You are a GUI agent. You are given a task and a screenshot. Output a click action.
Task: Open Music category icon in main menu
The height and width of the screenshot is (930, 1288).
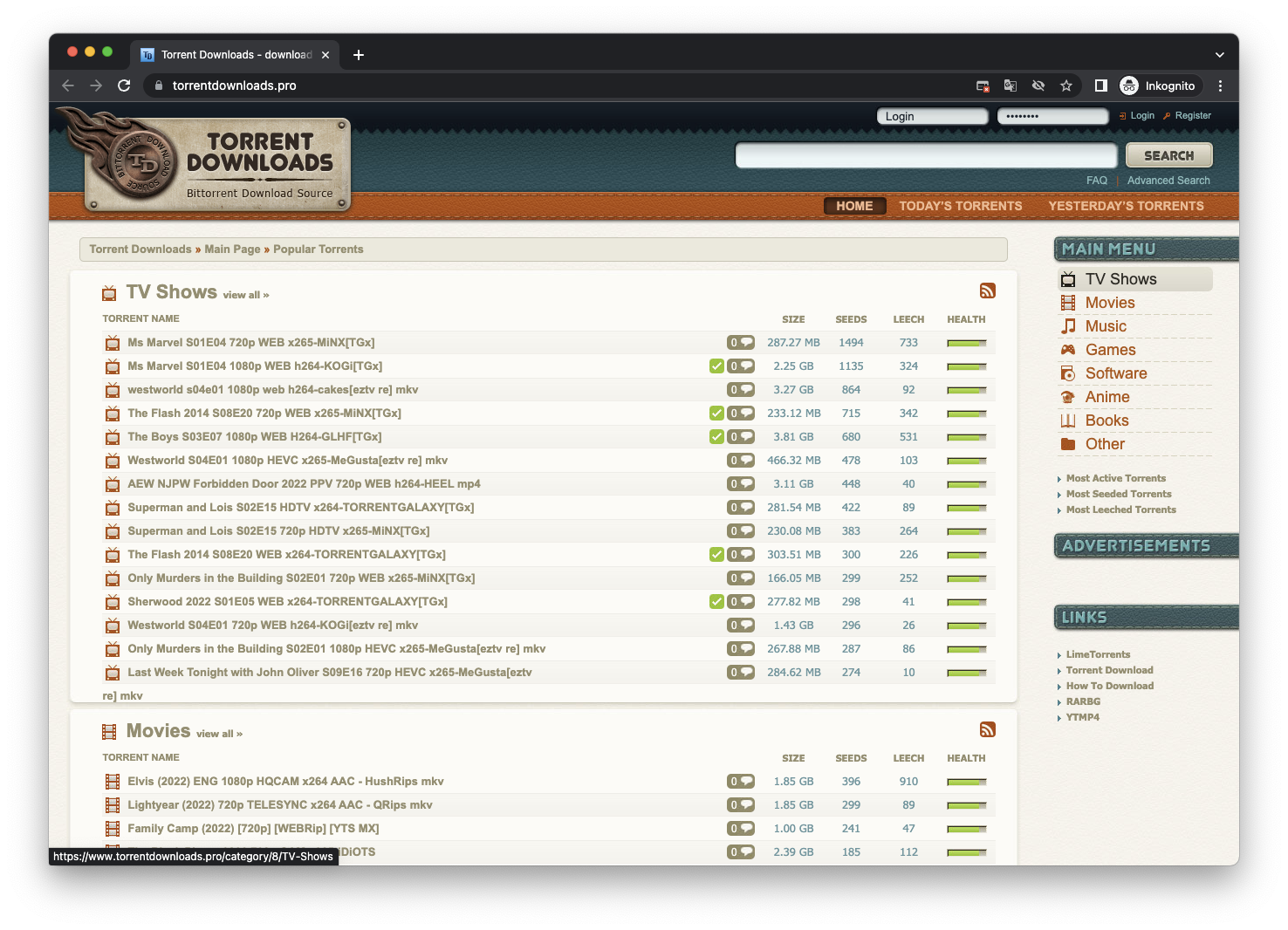pos(1068,326)
